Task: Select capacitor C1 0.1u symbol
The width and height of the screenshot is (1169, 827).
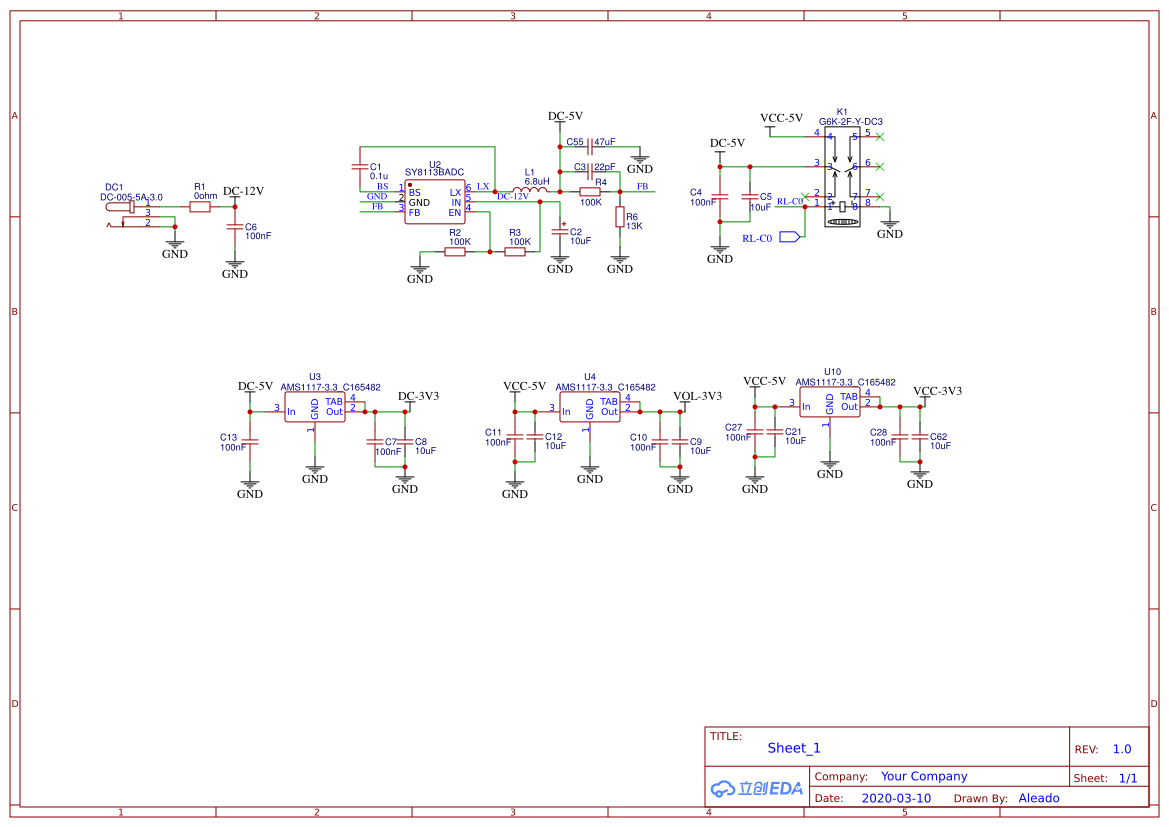Action: [360, 167]
